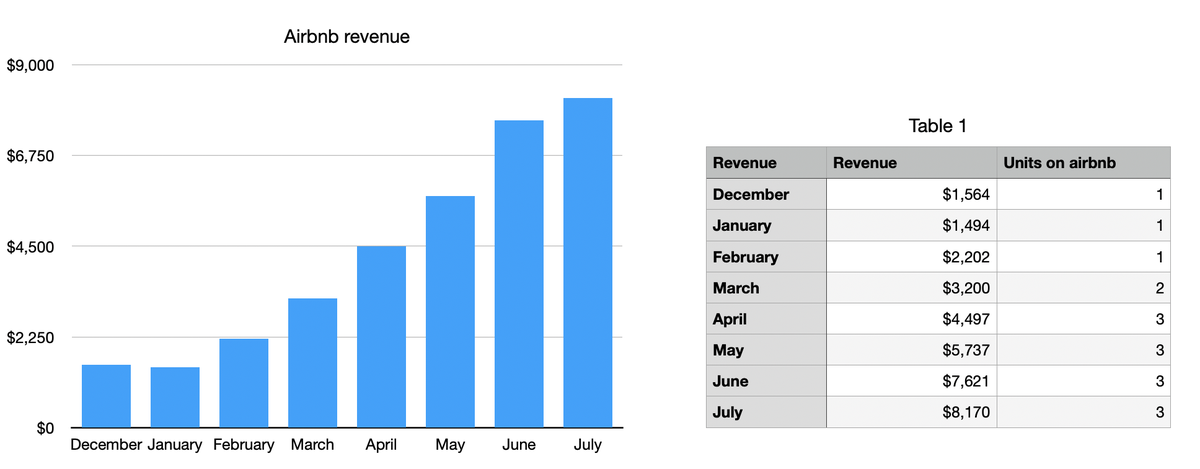
Task: Click June label under chart axis
Action: pos(519,445)
